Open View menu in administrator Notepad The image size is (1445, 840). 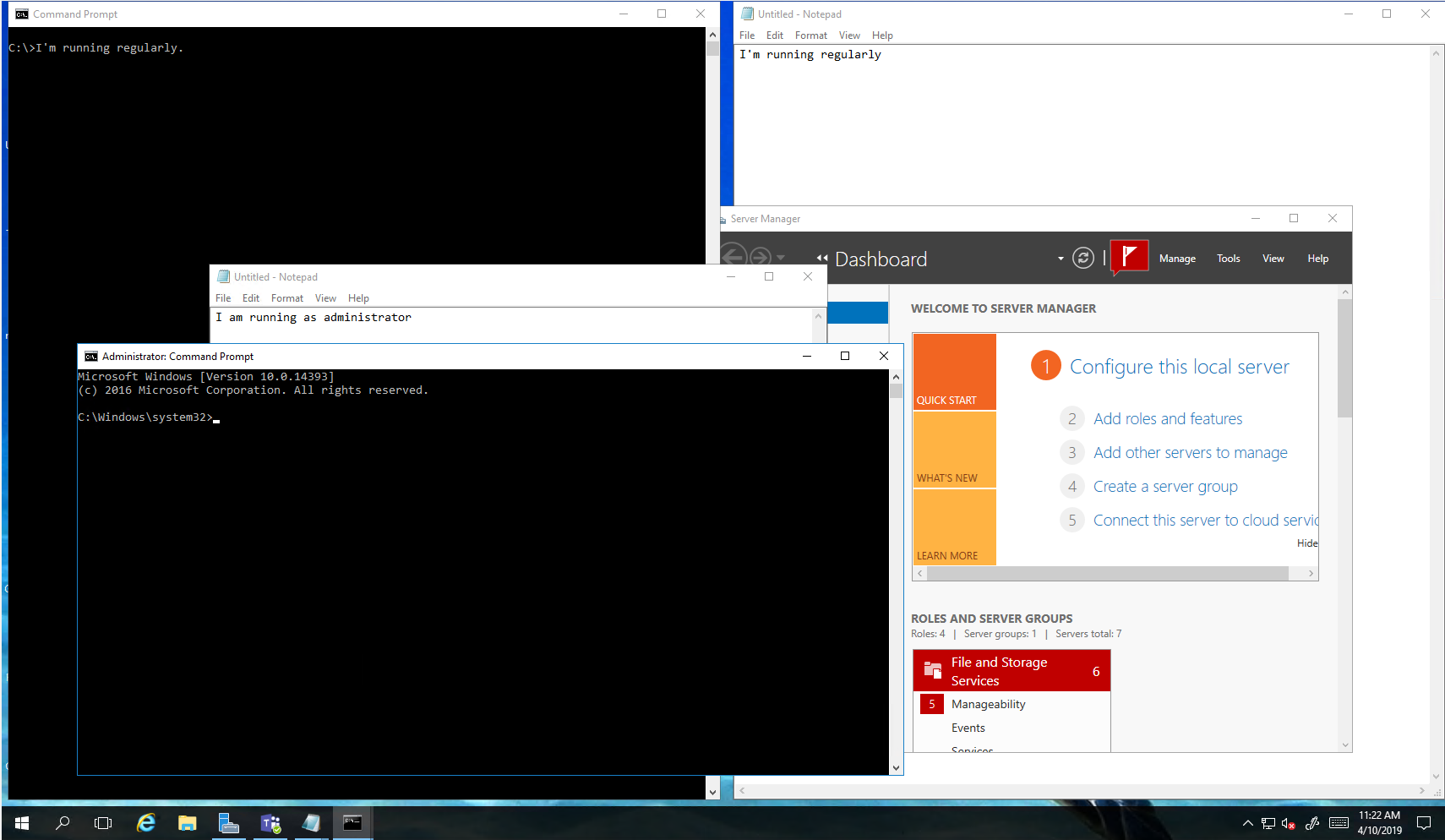pyautogui.click(x=325, y=298)
